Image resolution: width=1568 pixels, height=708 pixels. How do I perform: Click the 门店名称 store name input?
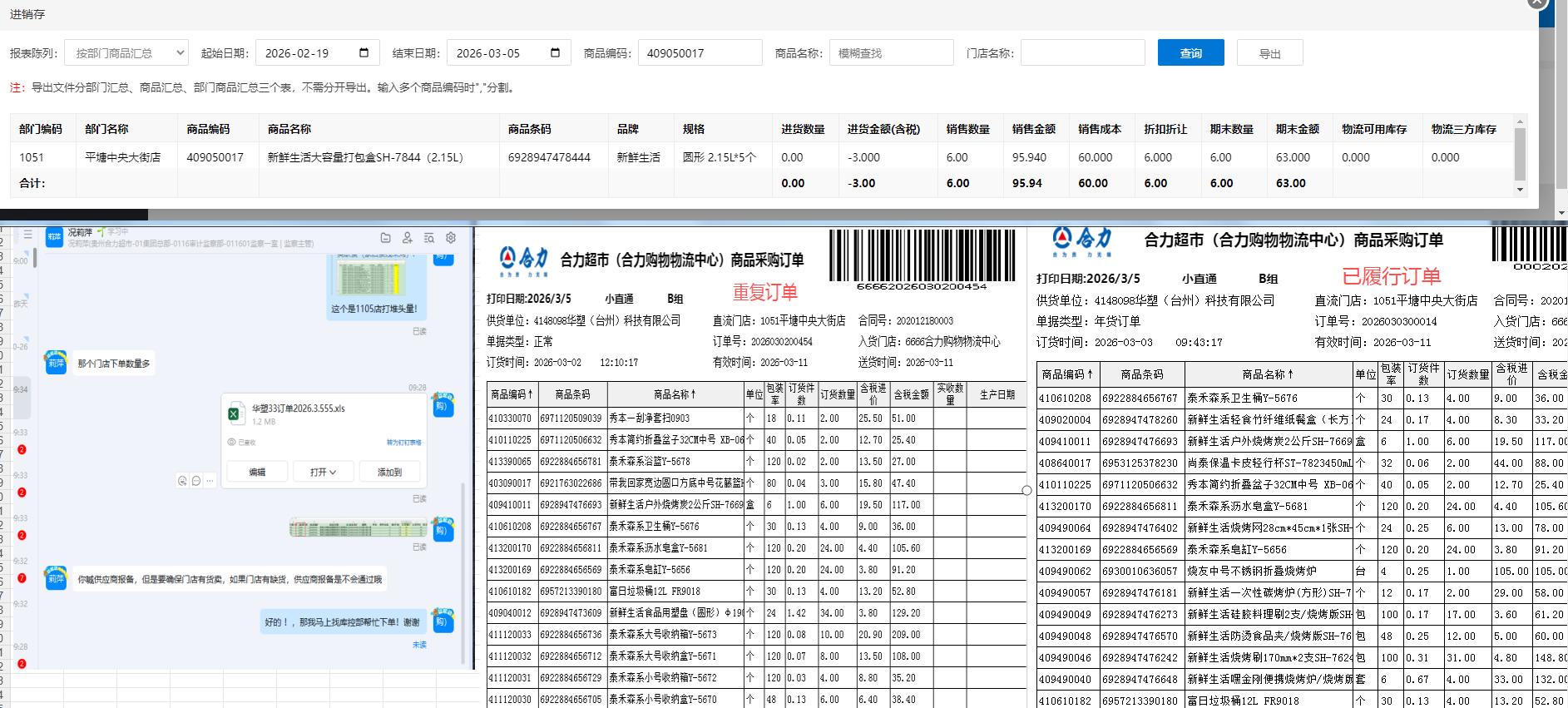pos(1082,53)
